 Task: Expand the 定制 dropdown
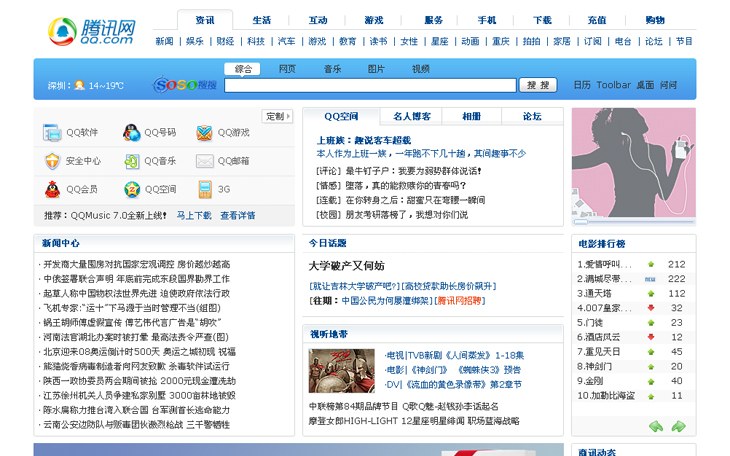pyautogui.click(x=277, y=117)
